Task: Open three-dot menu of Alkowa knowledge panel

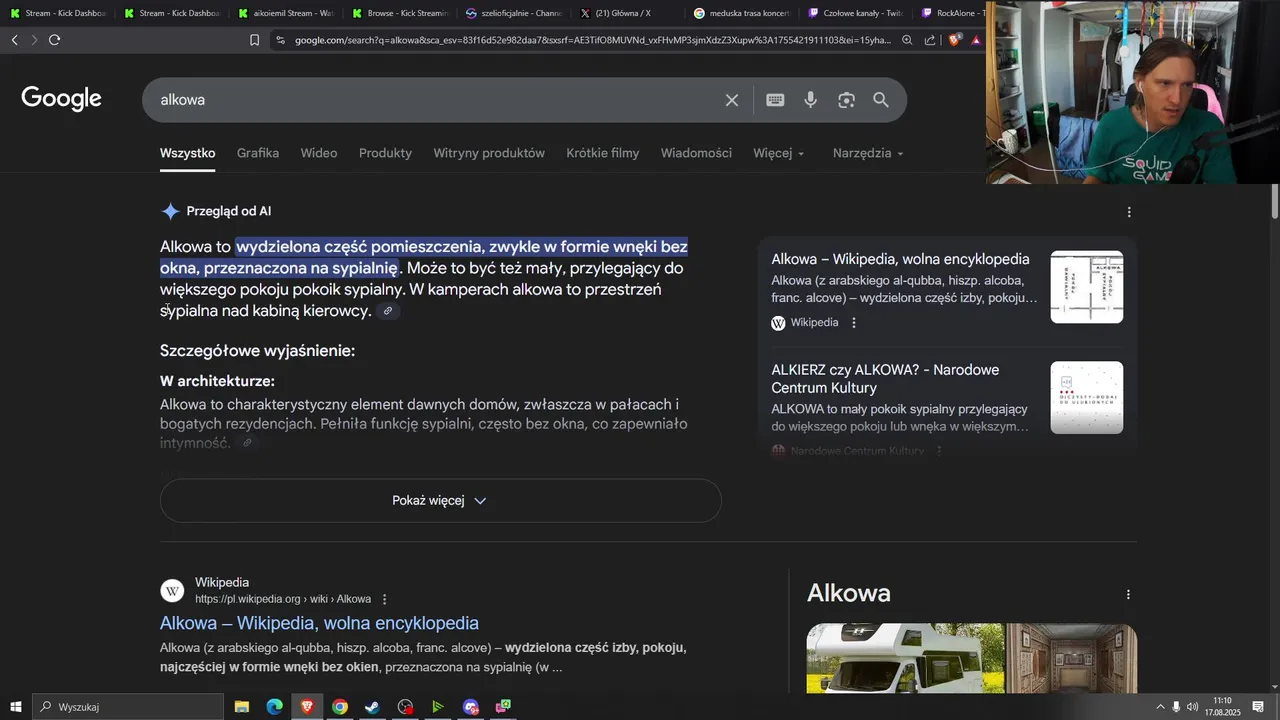Action: pyautogui.click(x=1128, y=594)
